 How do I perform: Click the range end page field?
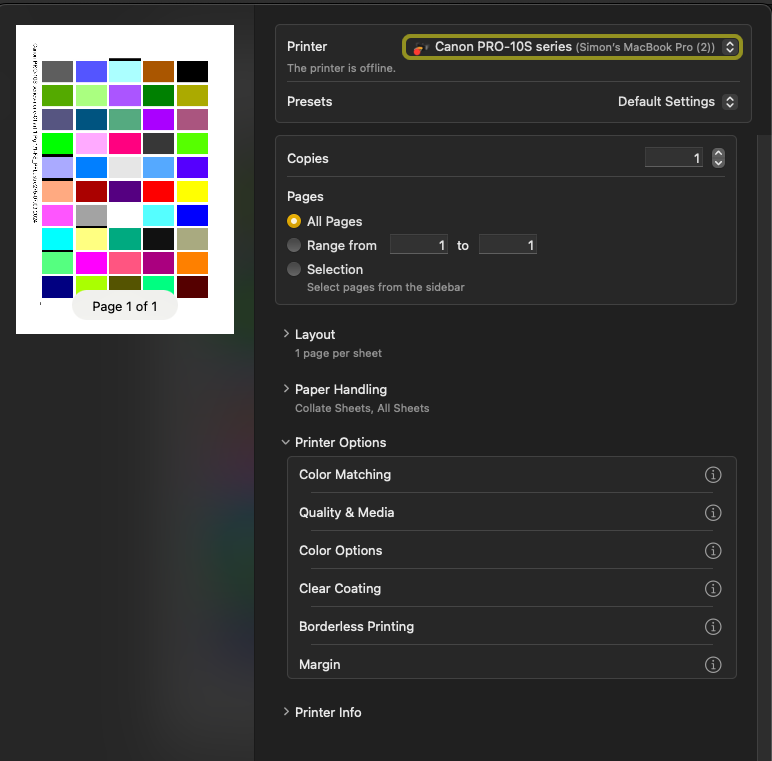[507, 245]
